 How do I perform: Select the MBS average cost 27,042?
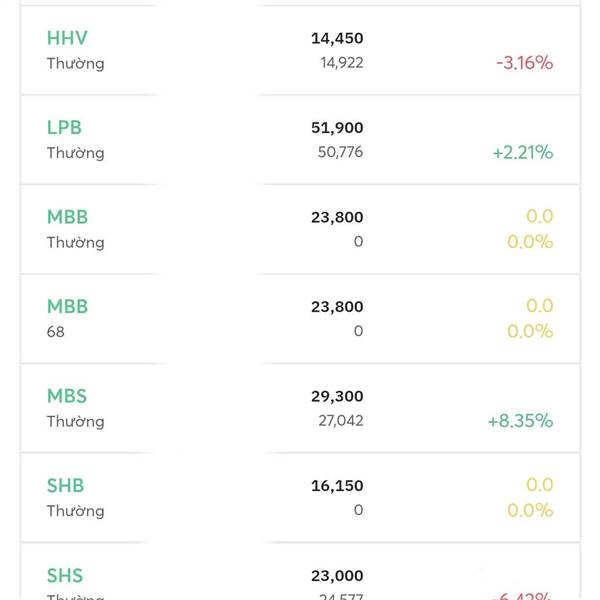(x=340, y=421)
